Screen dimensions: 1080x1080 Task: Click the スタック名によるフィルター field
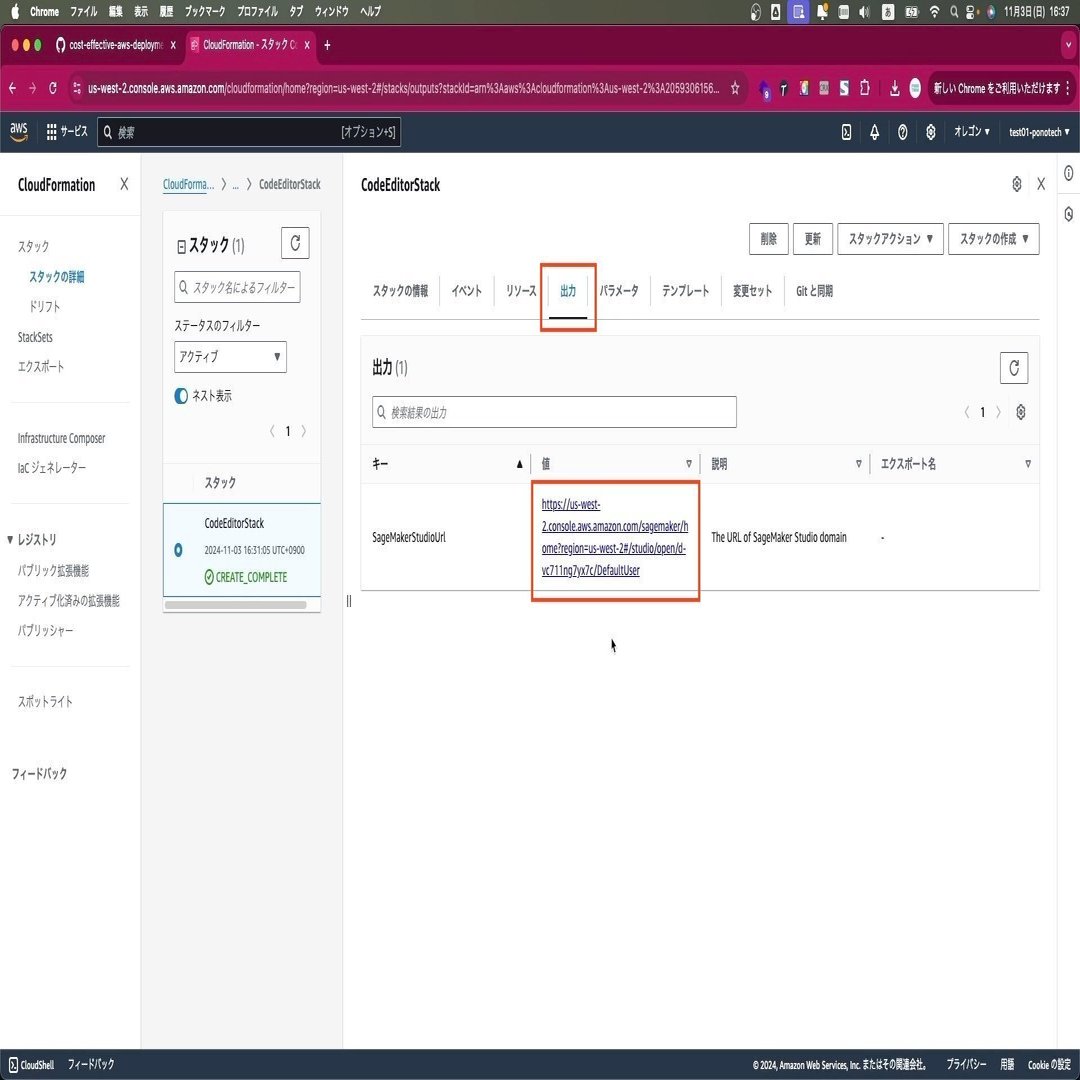pyautogui.click(x=237, y=287)
